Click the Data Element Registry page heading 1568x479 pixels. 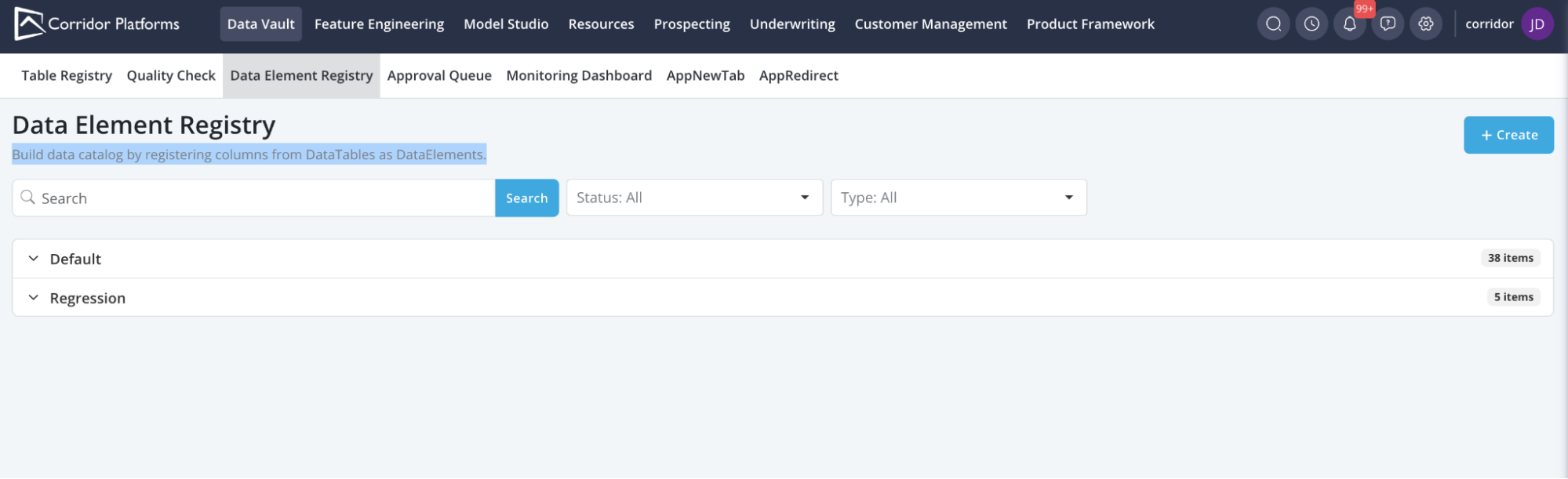click(x=144, y=125)
